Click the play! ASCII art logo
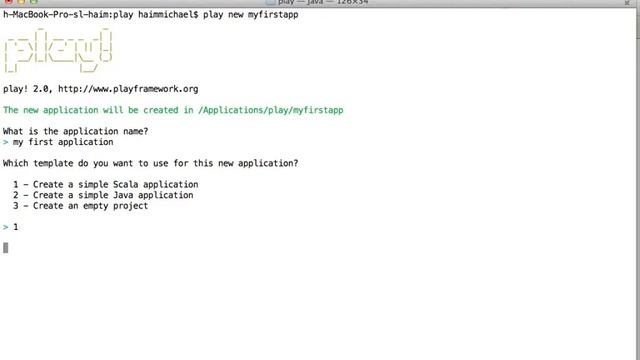 click(58, 51)
